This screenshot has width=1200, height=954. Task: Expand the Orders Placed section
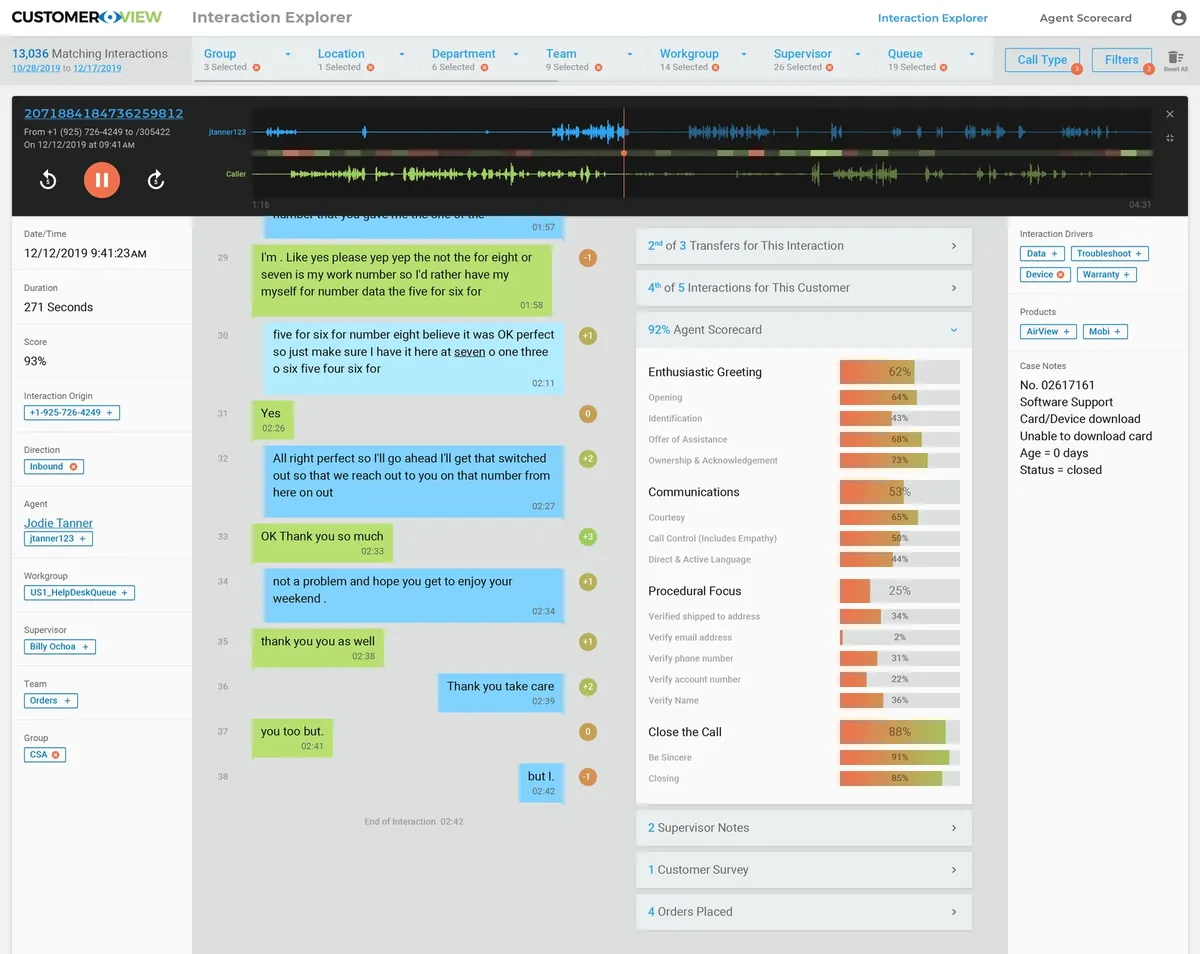804,912
